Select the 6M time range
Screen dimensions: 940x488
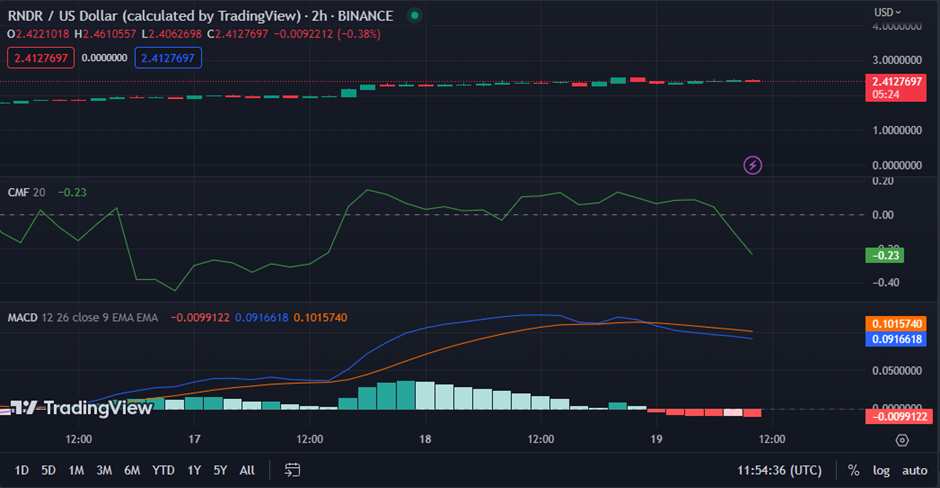pyautogui.click(x=132, y=471)
